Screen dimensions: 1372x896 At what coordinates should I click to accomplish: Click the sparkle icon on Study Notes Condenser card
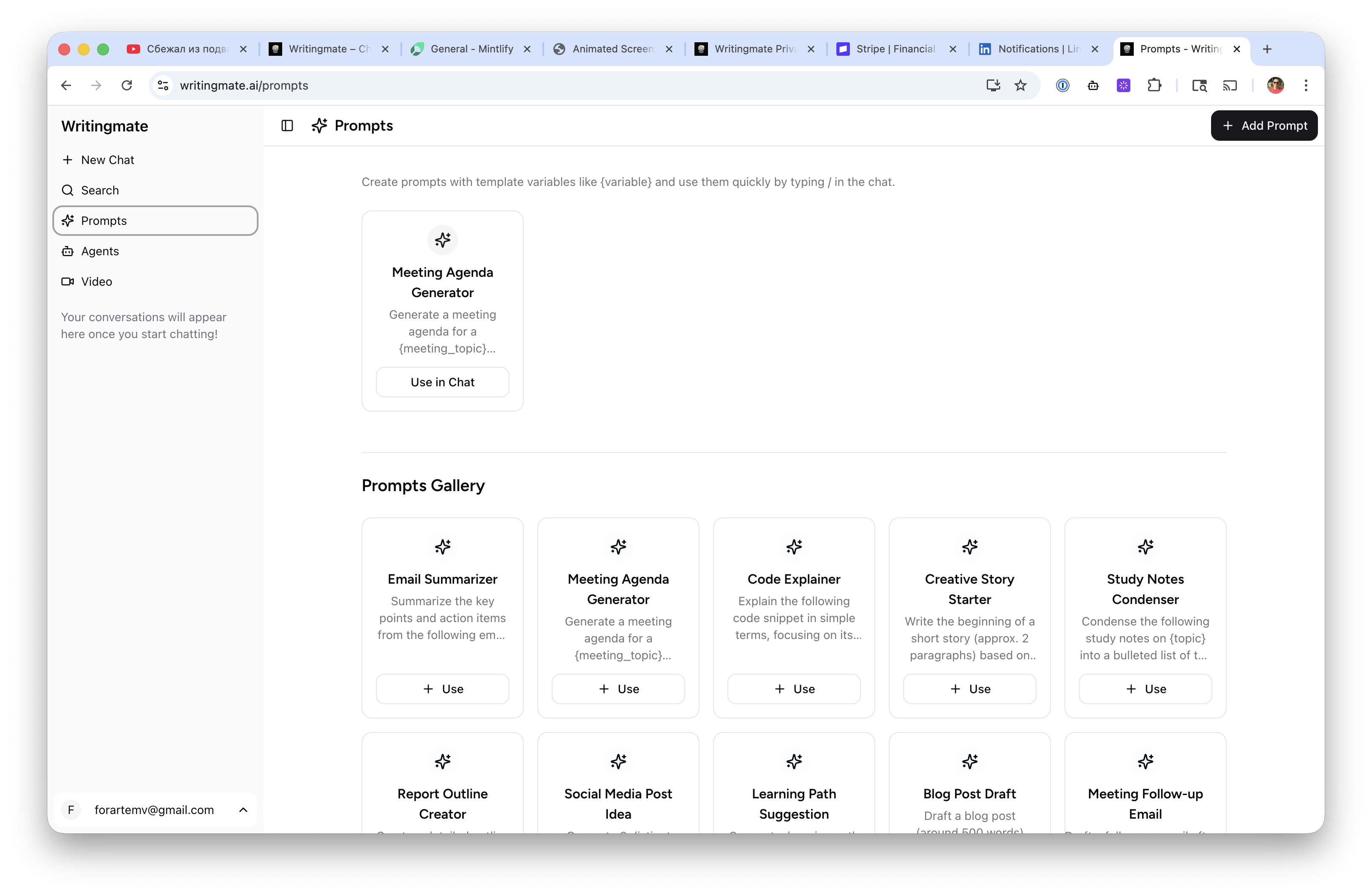coord(1146,546)
